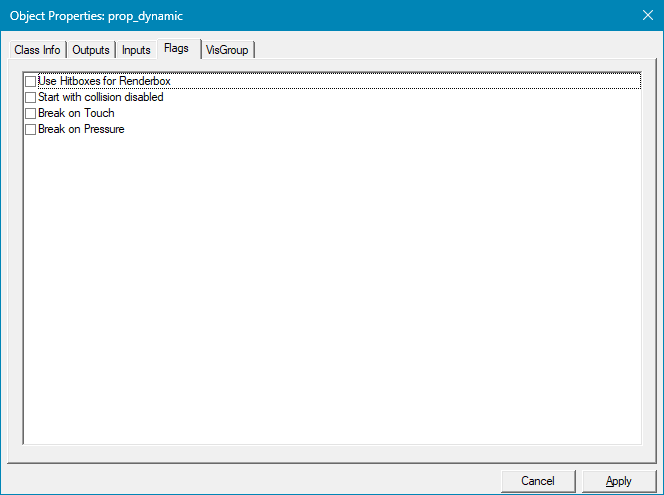664x495 pixels.
Task: Click the Object Properties: prop_dynamic title bar
Action: point(300,16)
